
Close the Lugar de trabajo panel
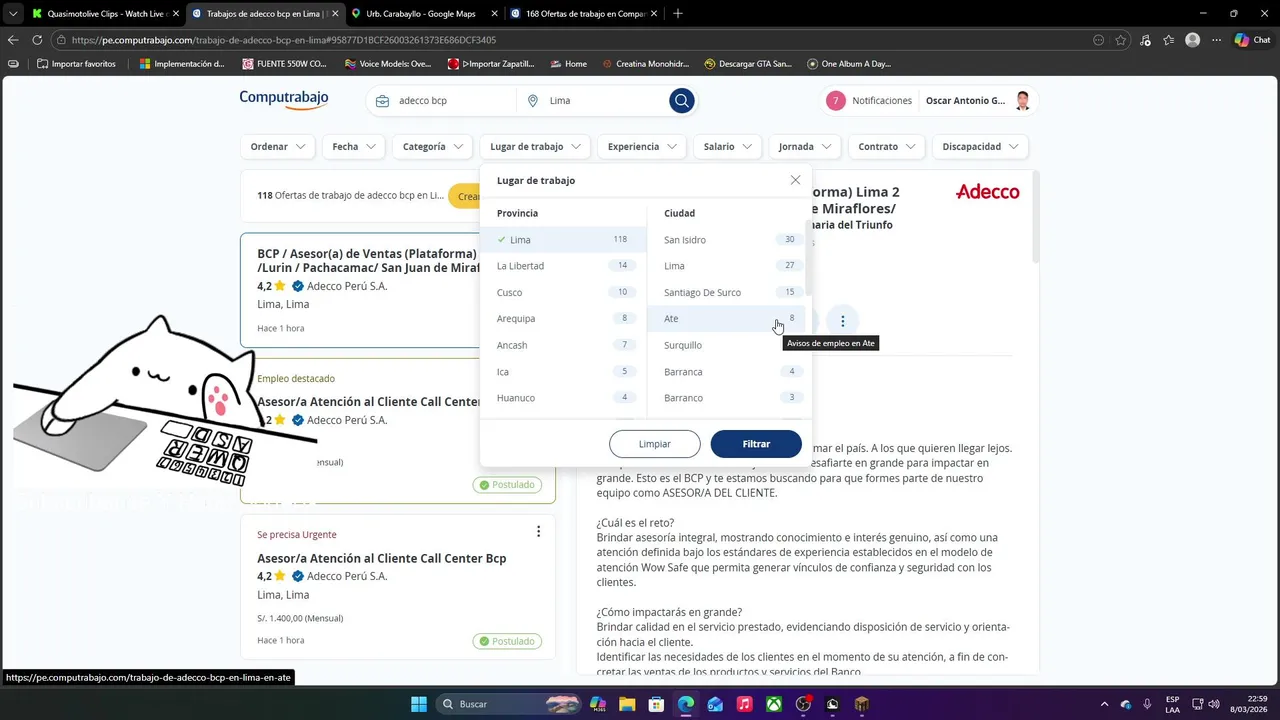[x=795, y=180]
